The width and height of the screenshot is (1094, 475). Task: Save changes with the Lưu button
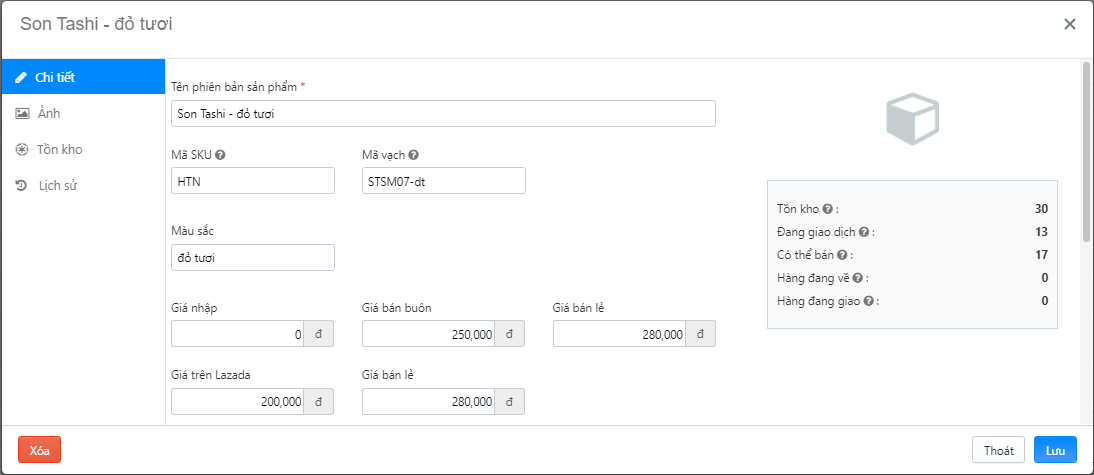pos(1055,450)
